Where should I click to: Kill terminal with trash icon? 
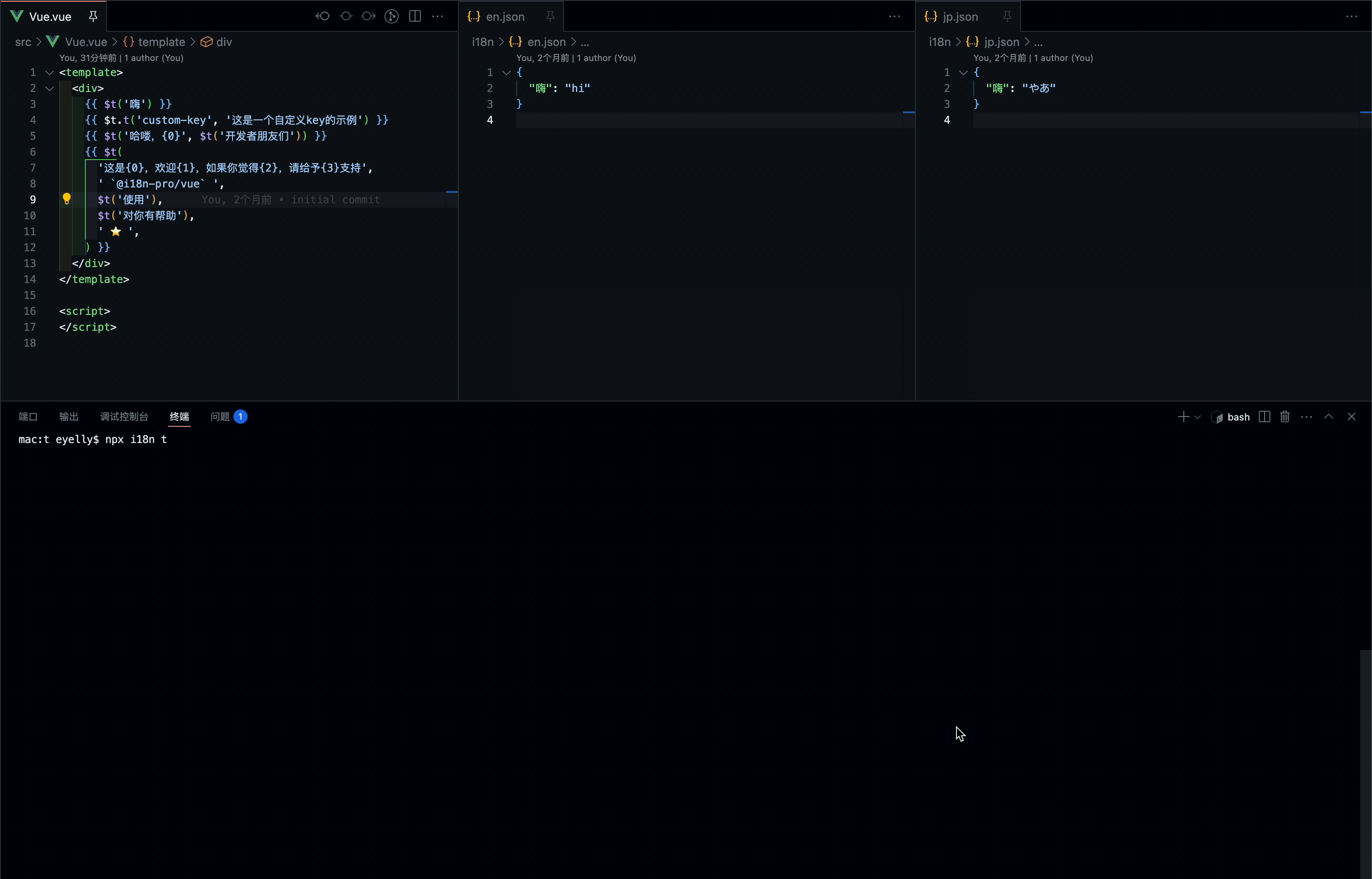(1285, 417)
